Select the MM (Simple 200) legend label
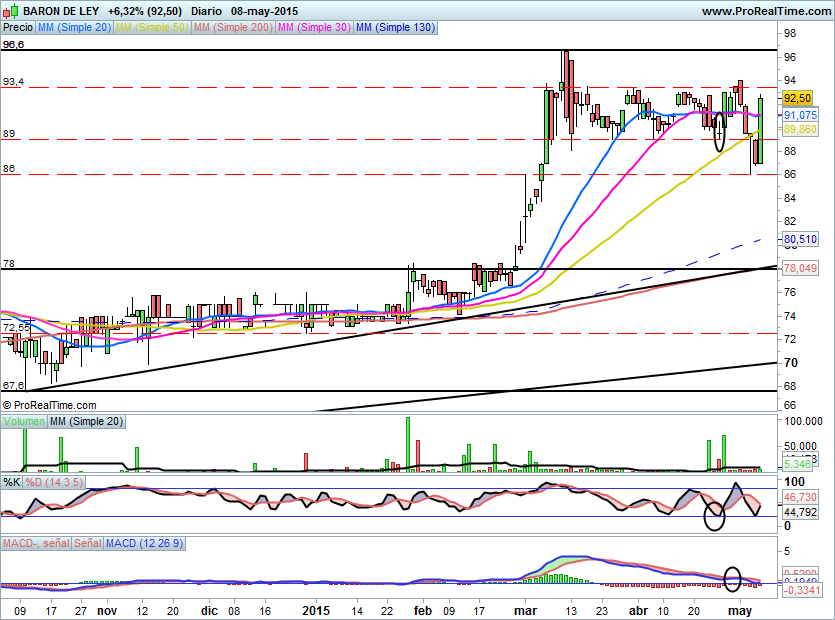The width and height of the screenshot is (835, 620). coord(233,27)
